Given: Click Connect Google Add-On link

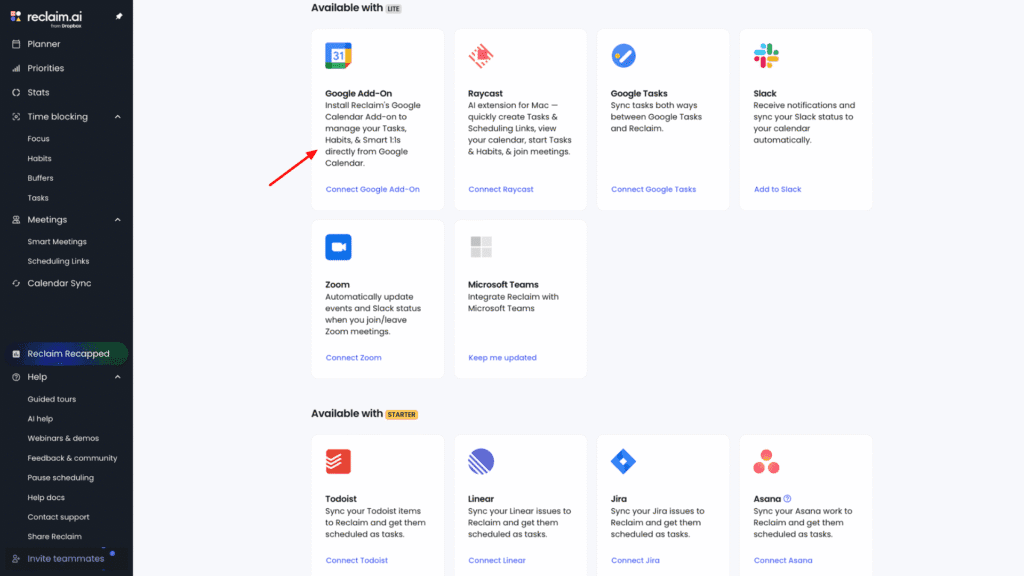Looking at the screenshot, I should (x=372, y=189).
